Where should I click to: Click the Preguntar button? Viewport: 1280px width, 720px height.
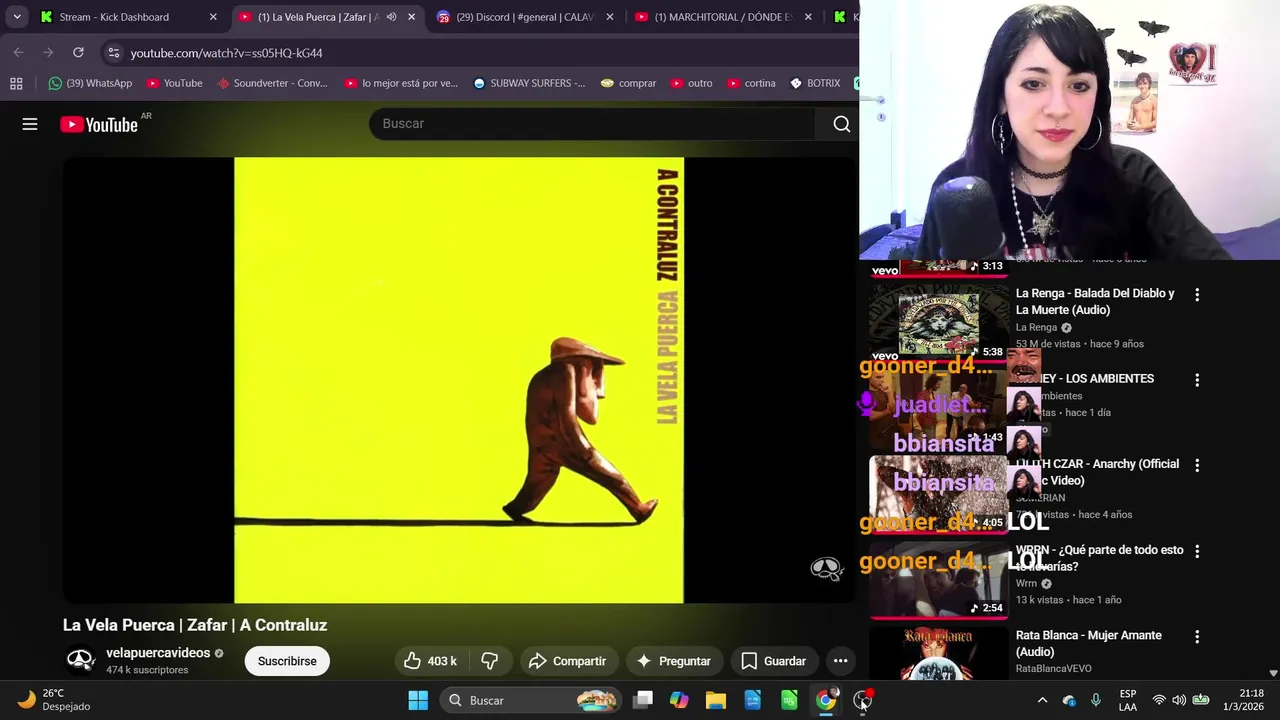[673, 661]
